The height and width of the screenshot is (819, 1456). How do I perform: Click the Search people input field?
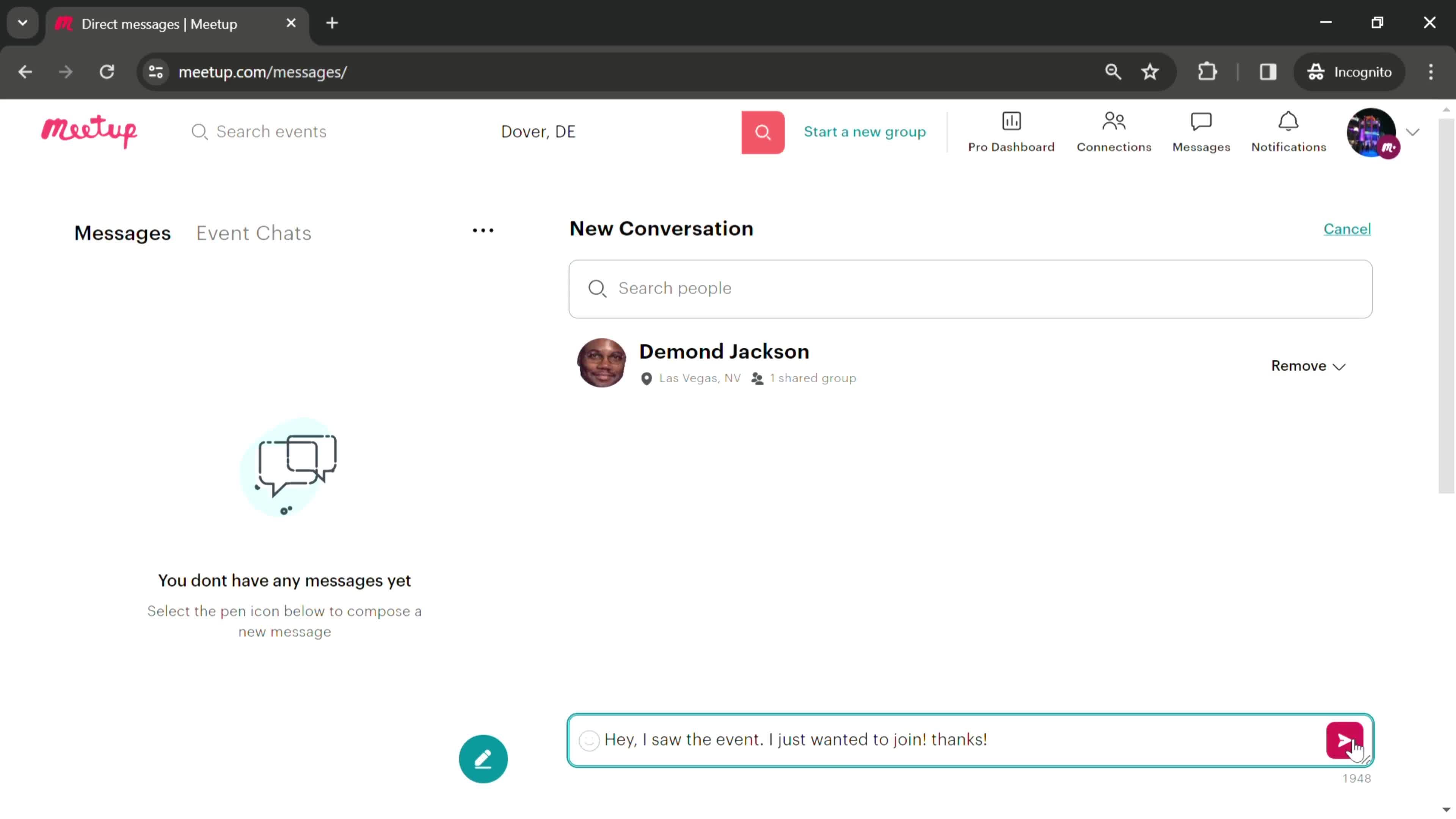[x=970, y=288]
